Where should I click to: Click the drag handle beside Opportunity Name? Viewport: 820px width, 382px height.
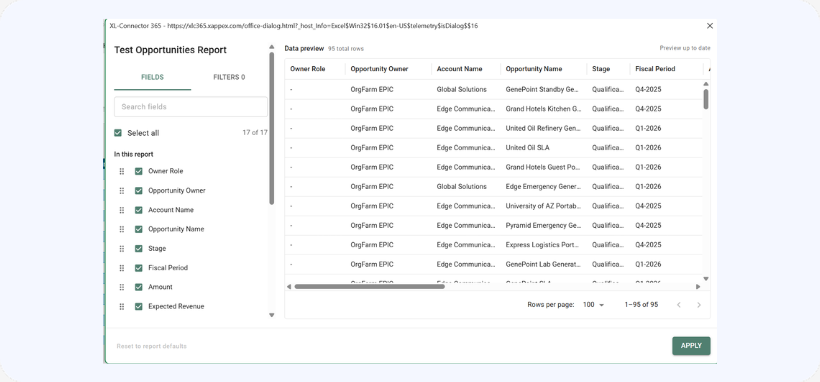tap(122, 229)
